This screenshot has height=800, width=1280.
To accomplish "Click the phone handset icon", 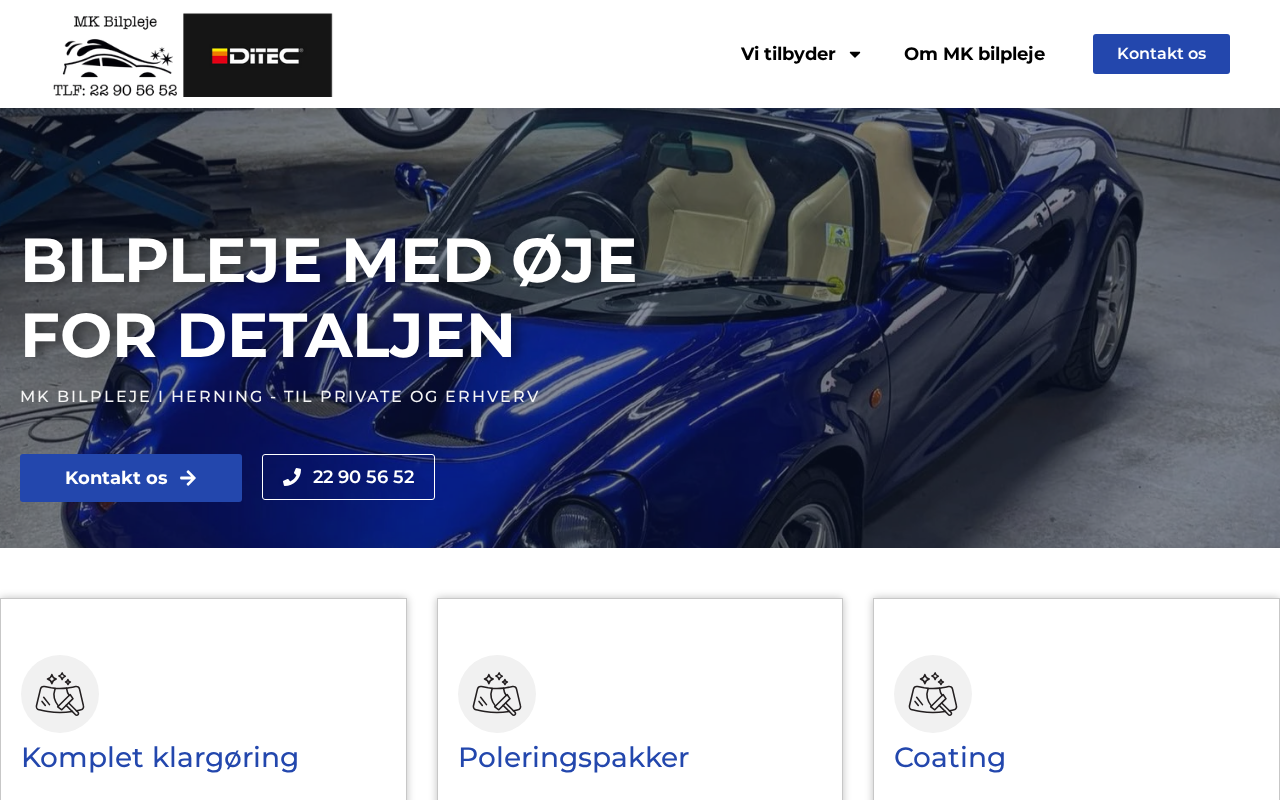I will coord(292,477).
